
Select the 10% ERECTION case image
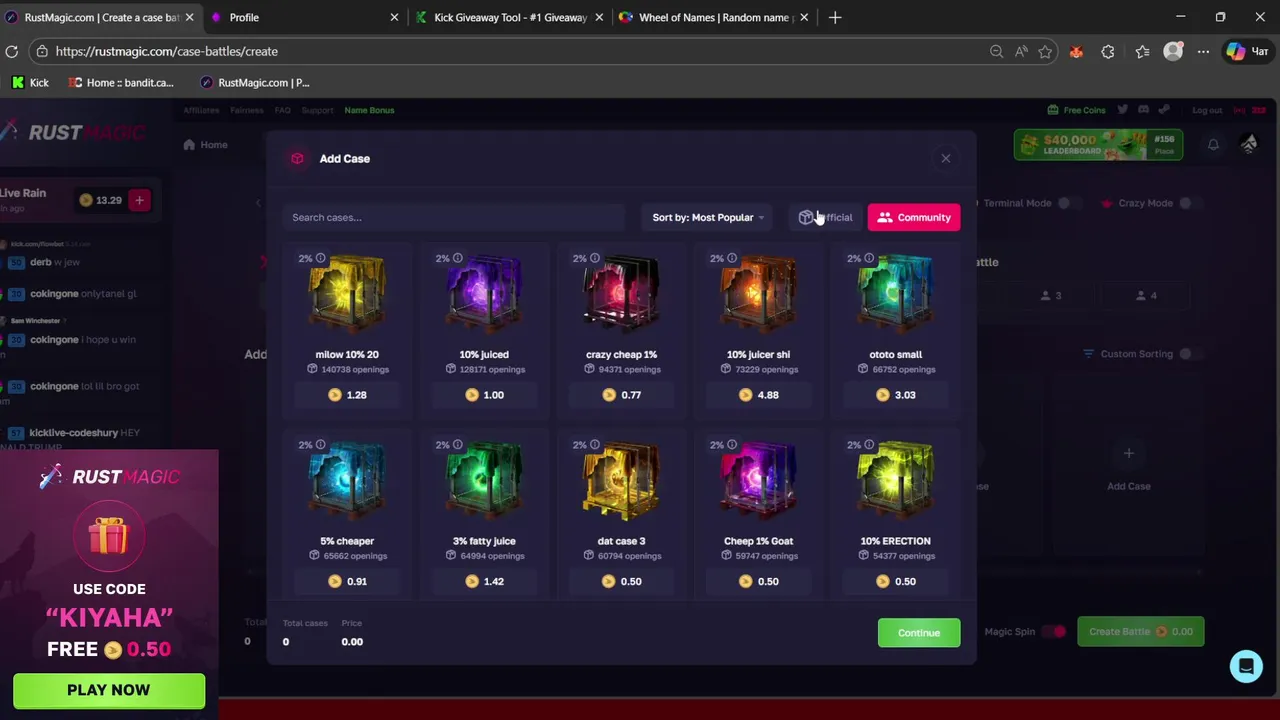[895, 480]
